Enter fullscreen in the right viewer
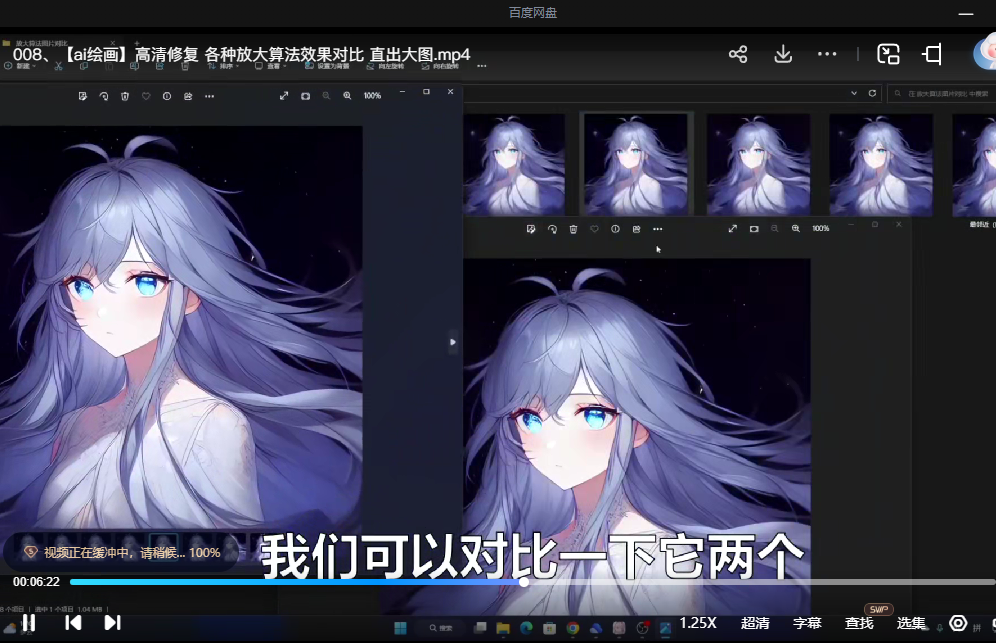 [732, 228]
